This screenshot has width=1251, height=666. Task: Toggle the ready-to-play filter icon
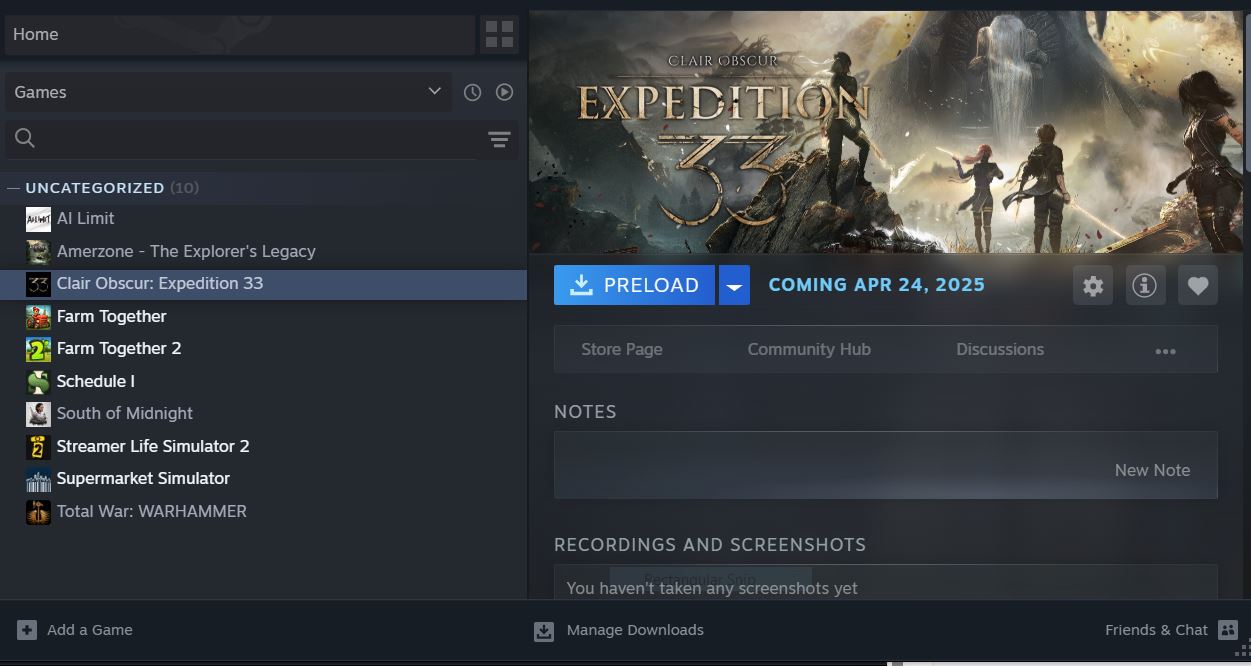point(504,92)
